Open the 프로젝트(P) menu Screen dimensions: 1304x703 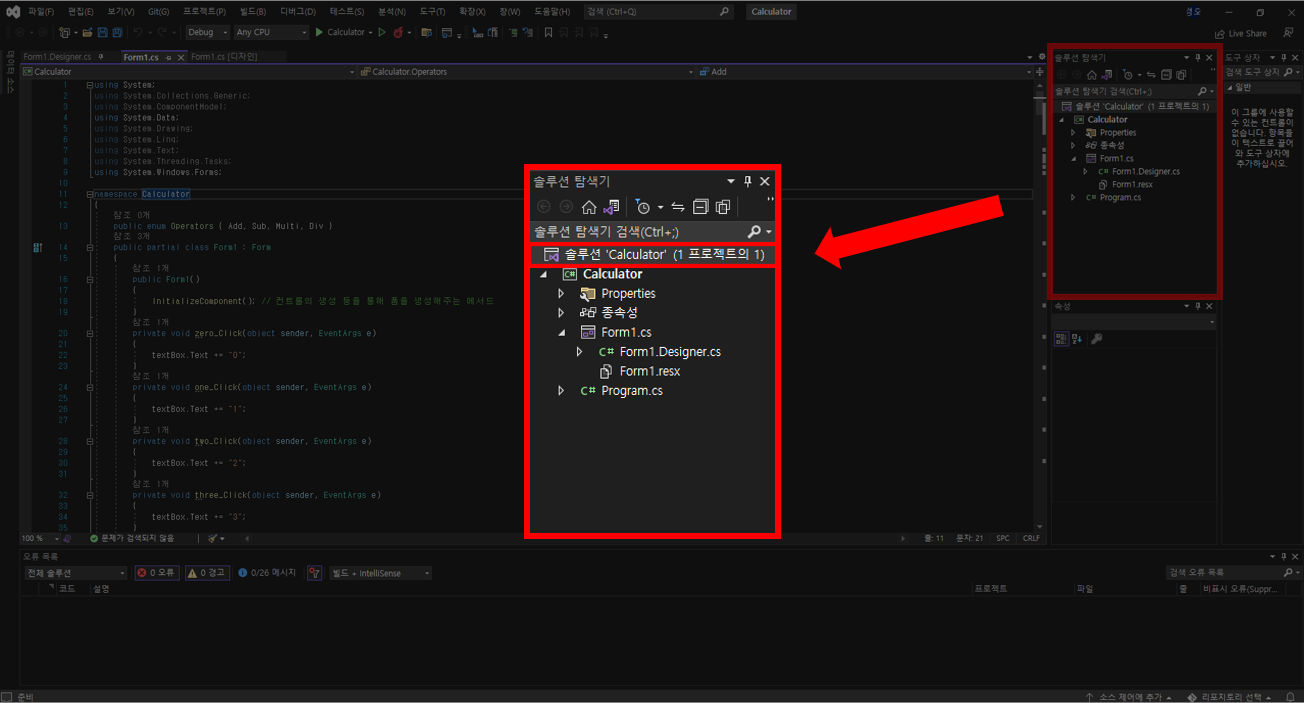205,12
